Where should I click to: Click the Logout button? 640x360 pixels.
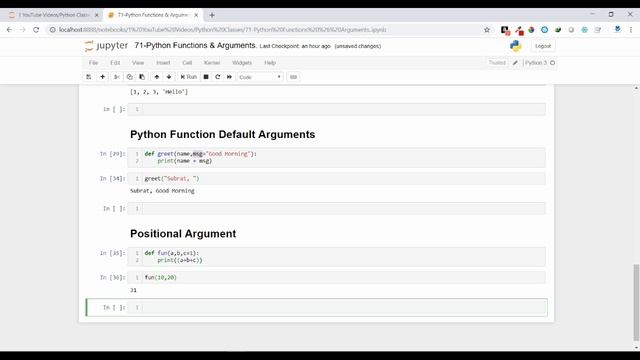pos(543,46)
